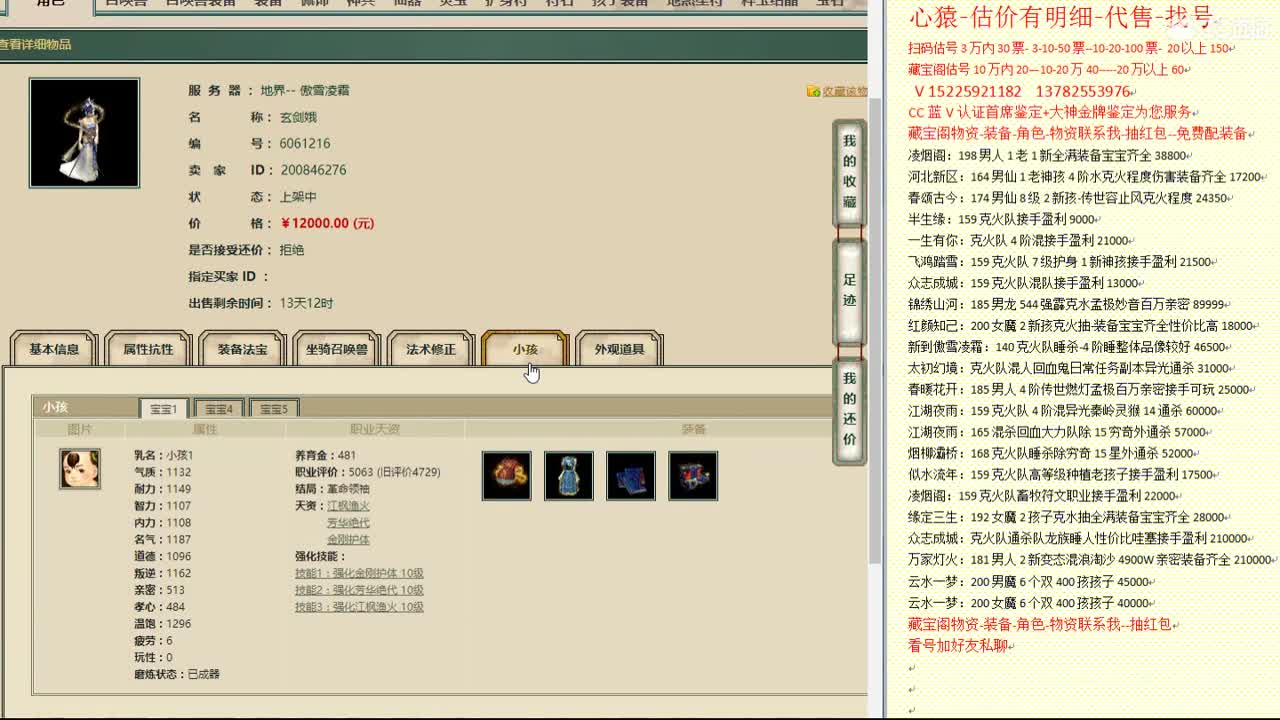Click the 江枫渔火 talent link

tap(348, 506)
